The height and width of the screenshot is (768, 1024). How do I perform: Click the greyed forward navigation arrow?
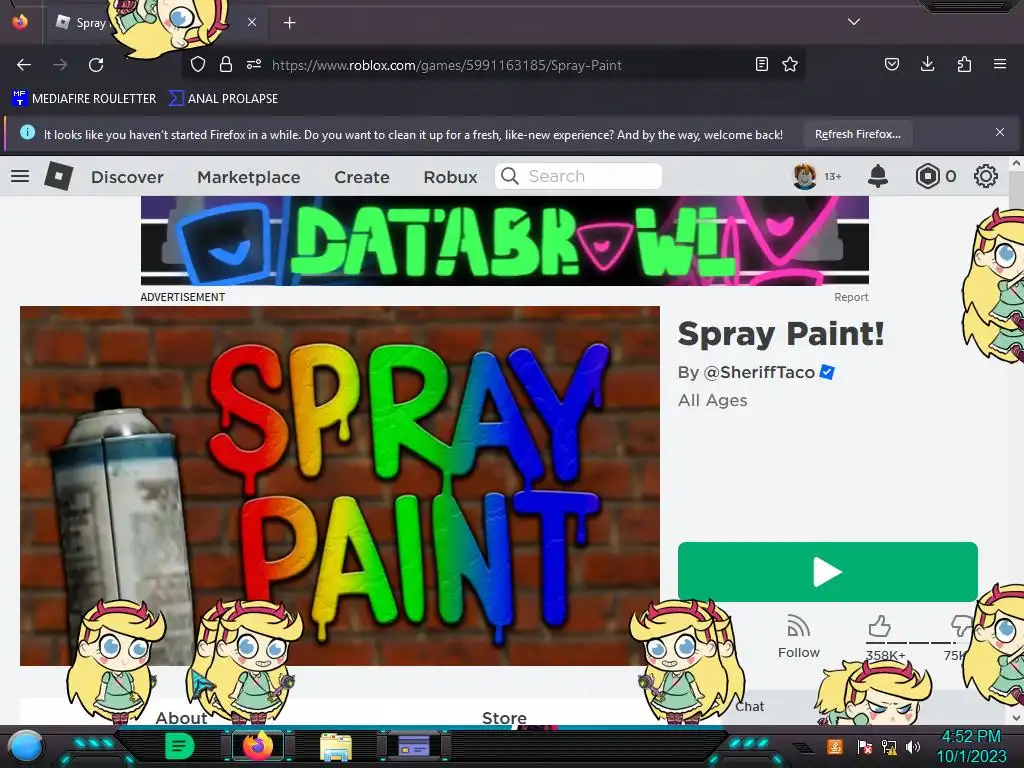point(60,65)
